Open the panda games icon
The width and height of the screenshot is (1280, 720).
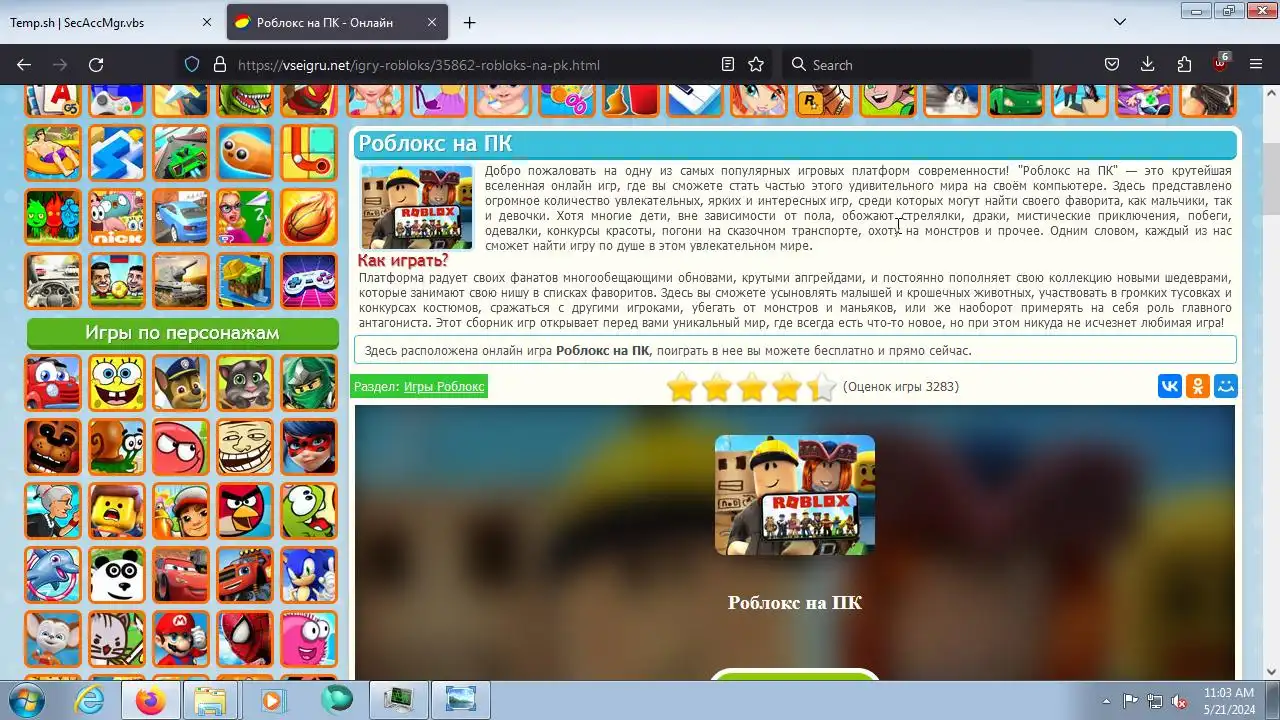(117, 575)
